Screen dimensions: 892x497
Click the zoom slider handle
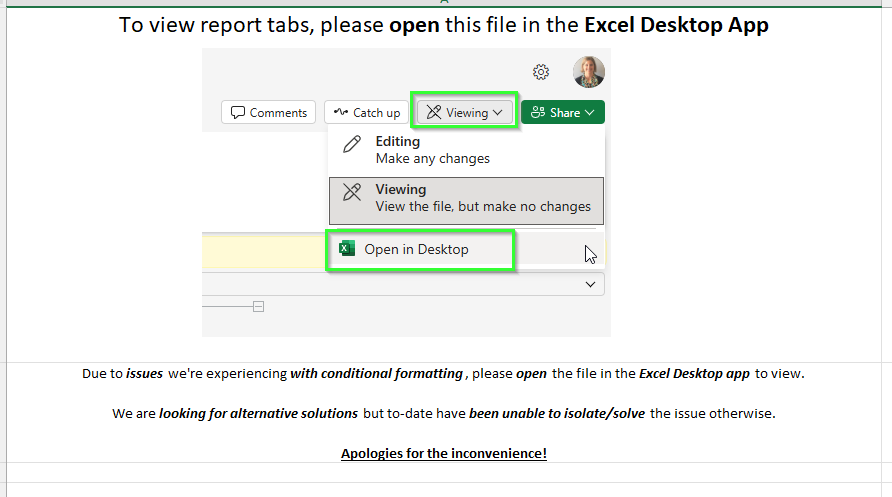[258, 307]
